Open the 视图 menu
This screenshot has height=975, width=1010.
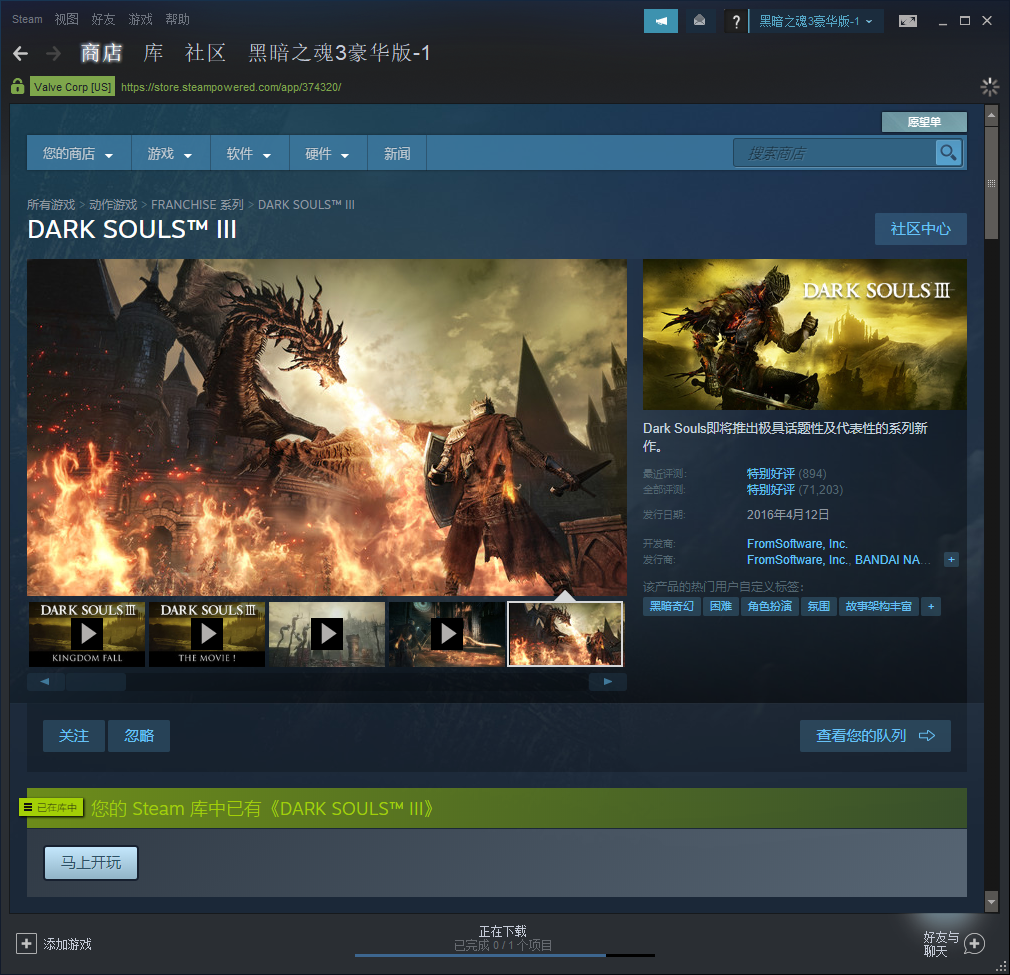click(x=67, y=19)
